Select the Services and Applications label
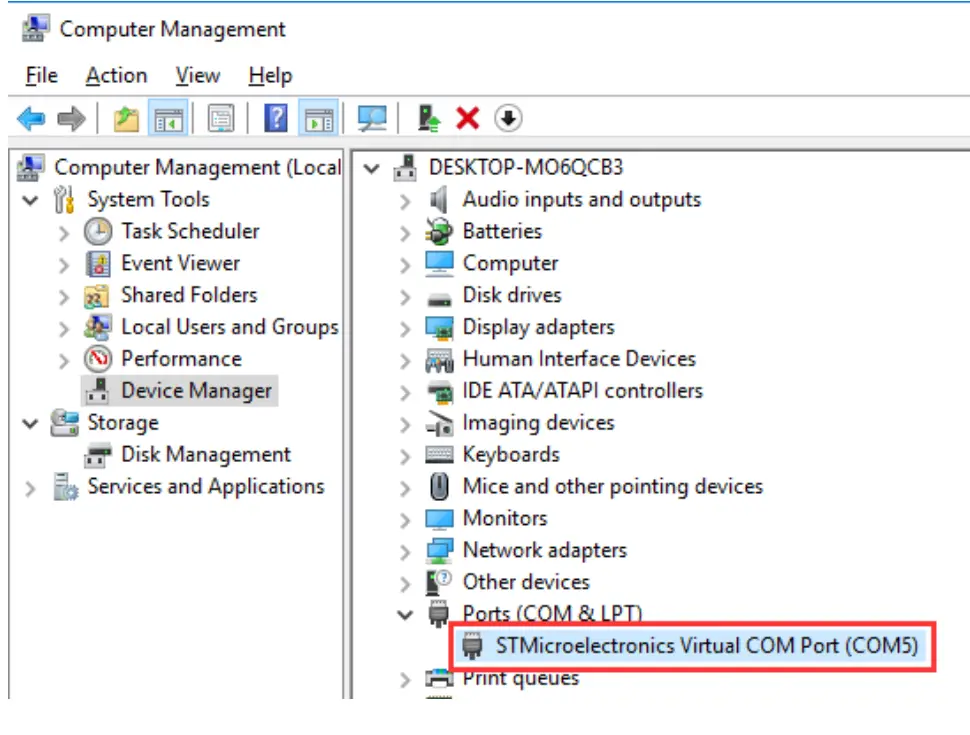This screenshot has width=970, height=735. [x=206, y=486]
